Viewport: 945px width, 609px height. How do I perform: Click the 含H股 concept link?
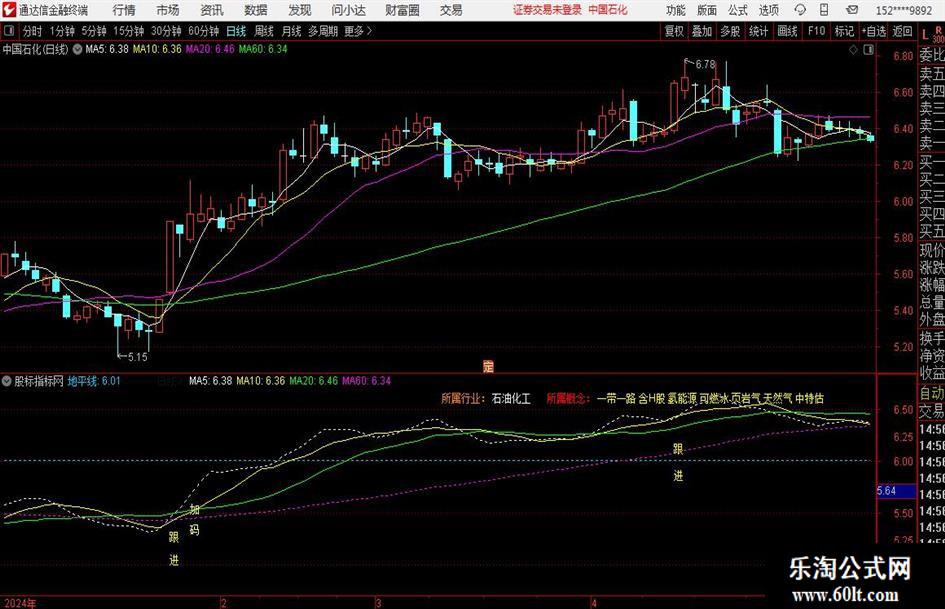(x=651, y=399)
